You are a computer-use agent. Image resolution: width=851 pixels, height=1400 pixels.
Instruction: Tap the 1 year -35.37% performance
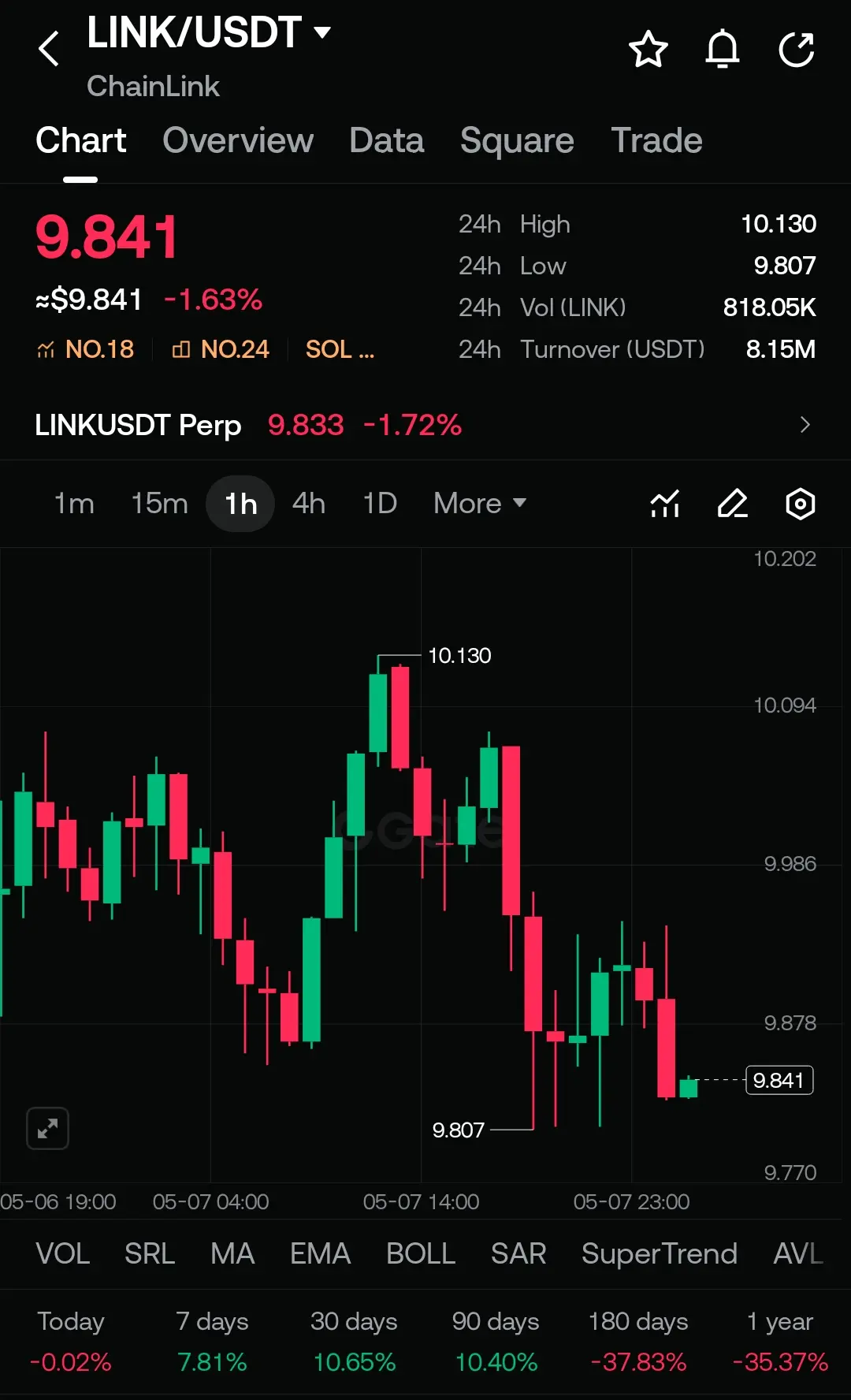[x=780, y=1342]
